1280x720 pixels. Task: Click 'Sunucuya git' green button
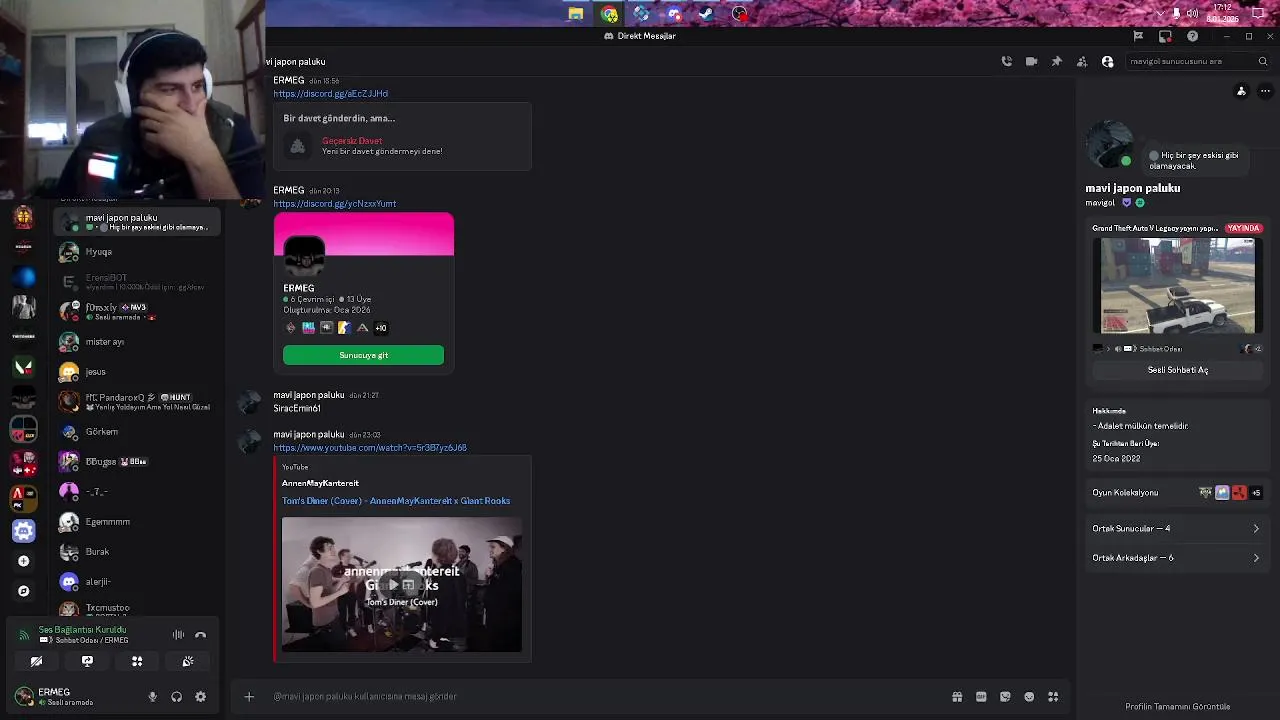coord(363,355)
